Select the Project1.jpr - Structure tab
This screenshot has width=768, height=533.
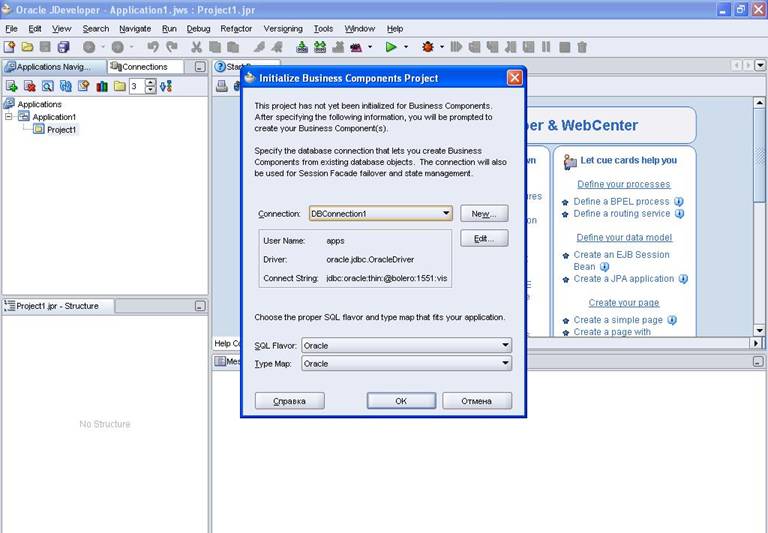point(58,306)
